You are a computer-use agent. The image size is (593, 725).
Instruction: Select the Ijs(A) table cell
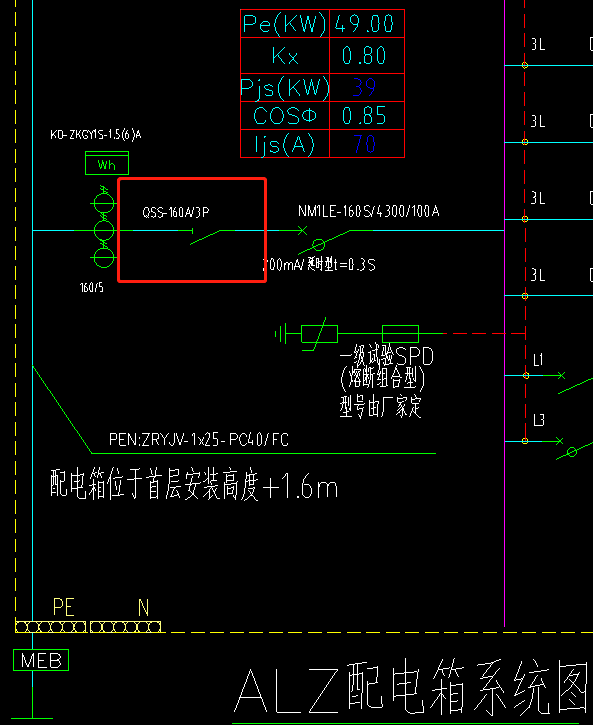point(285,144)
